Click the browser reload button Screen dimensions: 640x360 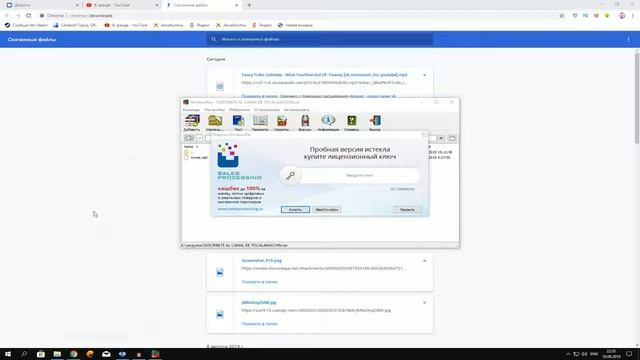[29, 16]
